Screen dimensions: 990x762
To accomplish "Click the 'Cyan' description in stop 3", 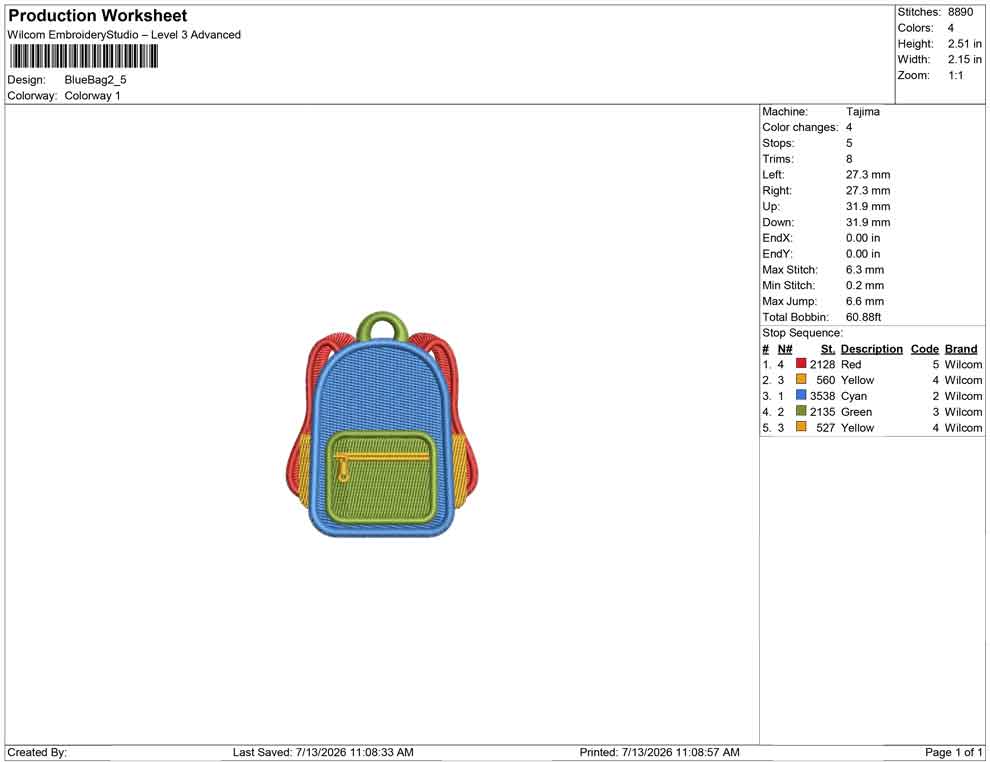I will pyautogui.click(x=854, y=396).
